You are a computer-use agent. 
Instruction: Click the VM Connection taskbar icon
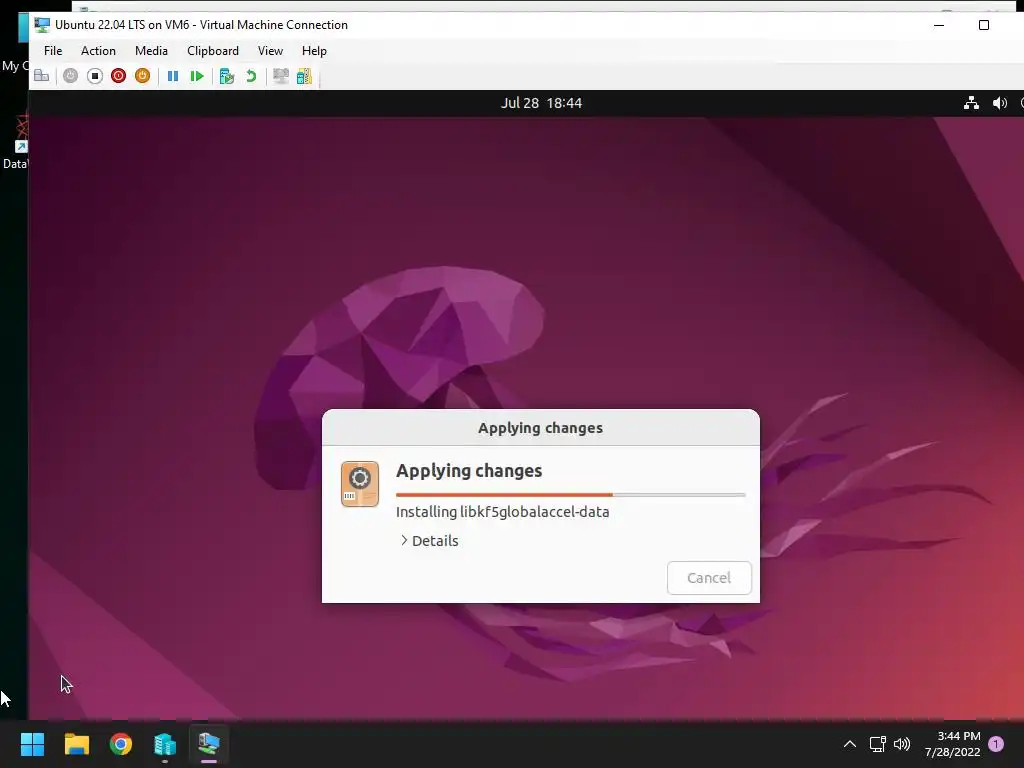click(x=209, y=744)
